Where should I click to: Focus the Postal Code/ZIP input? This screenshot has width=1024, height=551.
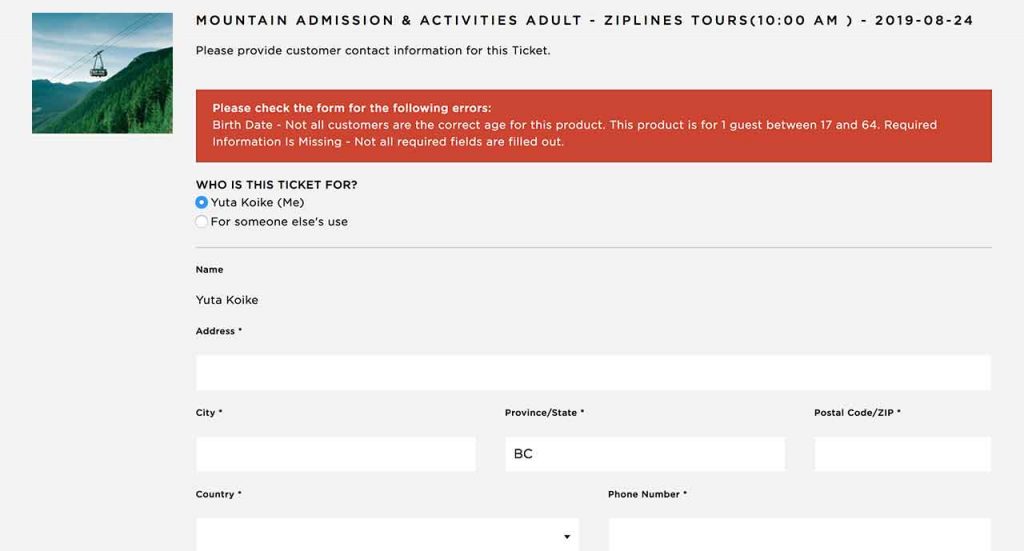[902, 454]
